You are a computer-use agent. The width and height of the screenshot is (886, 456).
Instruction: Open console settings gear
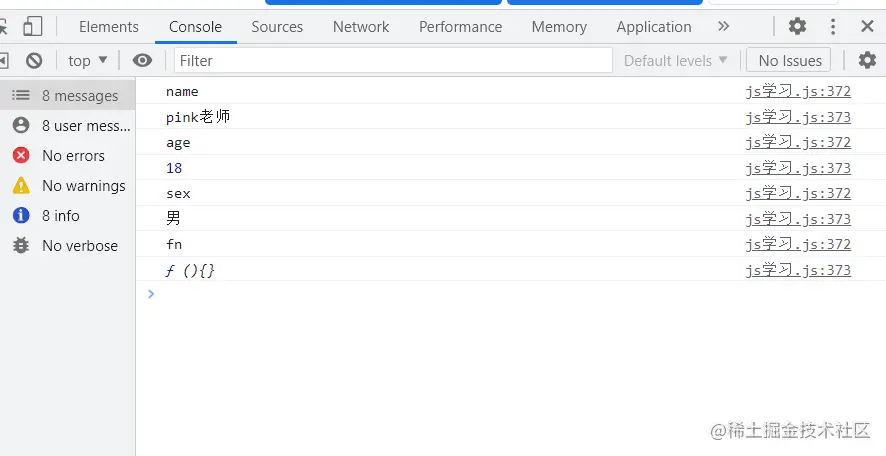tap(867, 60)
